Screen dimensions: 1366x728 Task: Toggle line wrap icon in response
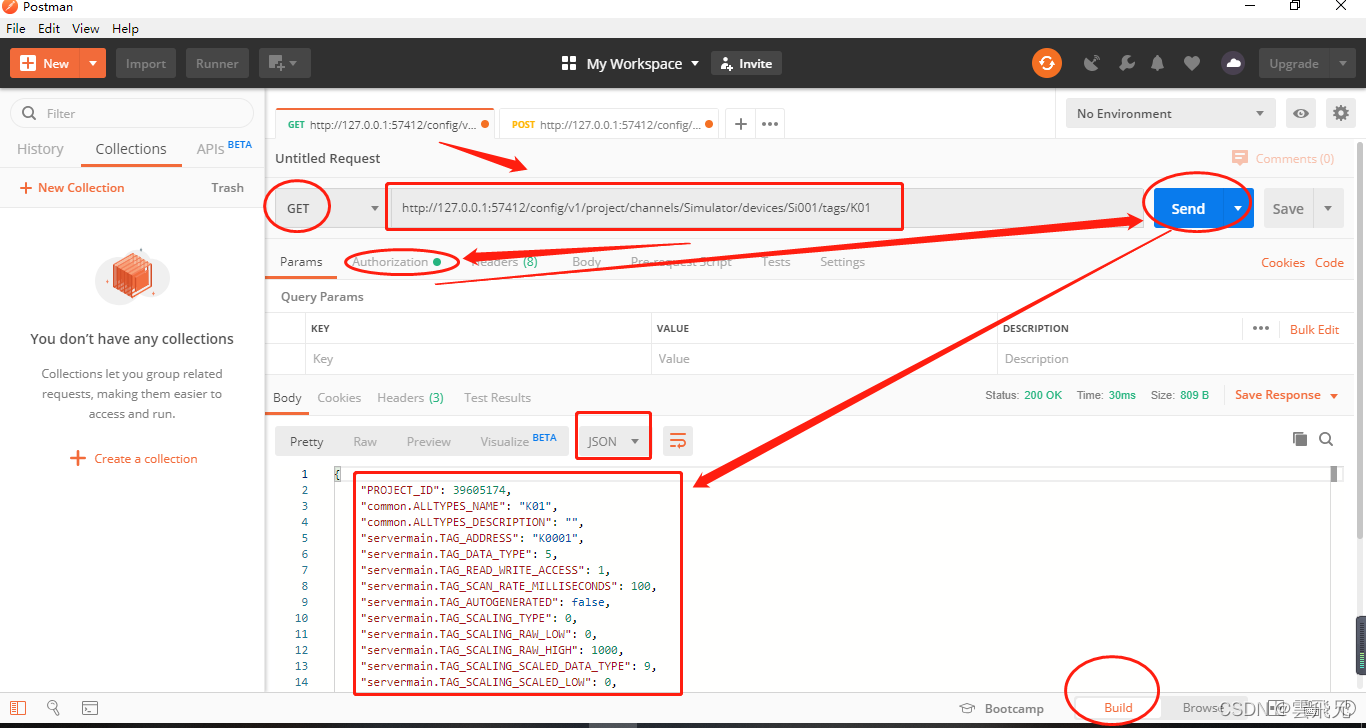pyautogui.click(x=677, y=441)
